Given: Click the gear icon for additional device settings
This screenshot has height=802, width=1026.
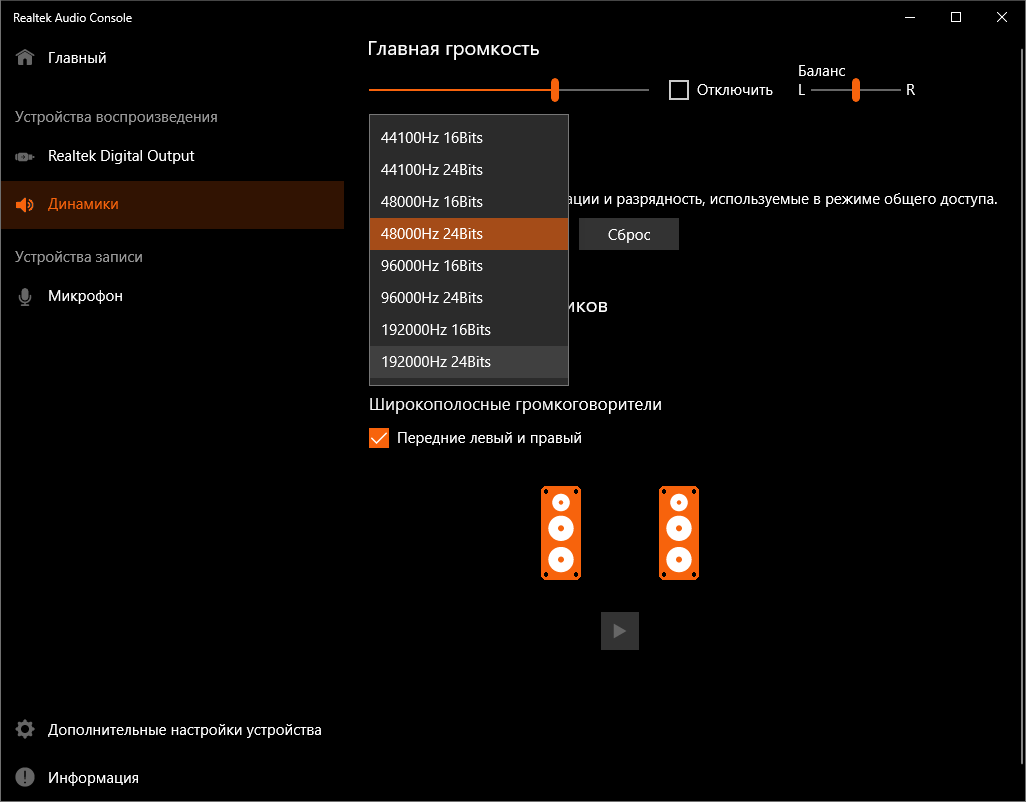Looking at the screenshot, I should [25, 730].
